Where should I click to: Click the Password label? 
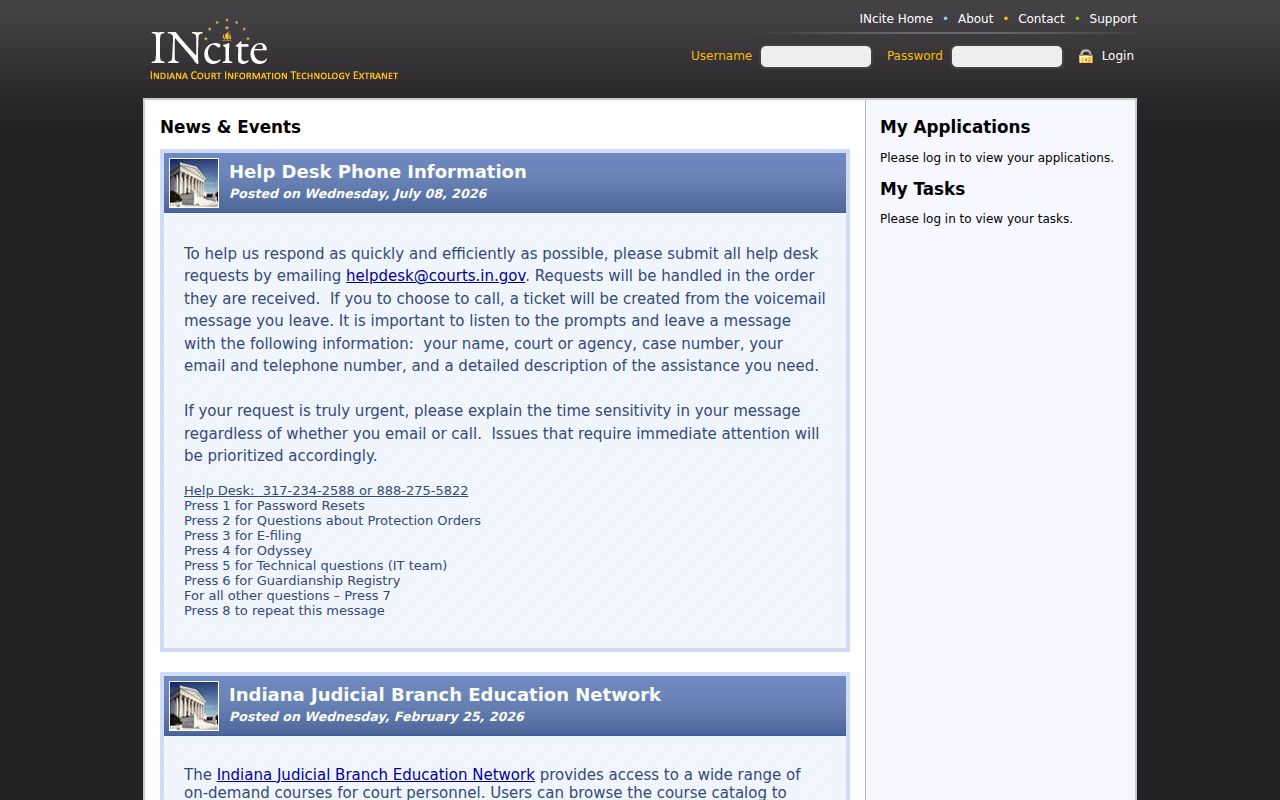pyautogui.click(x=915, y=56)
